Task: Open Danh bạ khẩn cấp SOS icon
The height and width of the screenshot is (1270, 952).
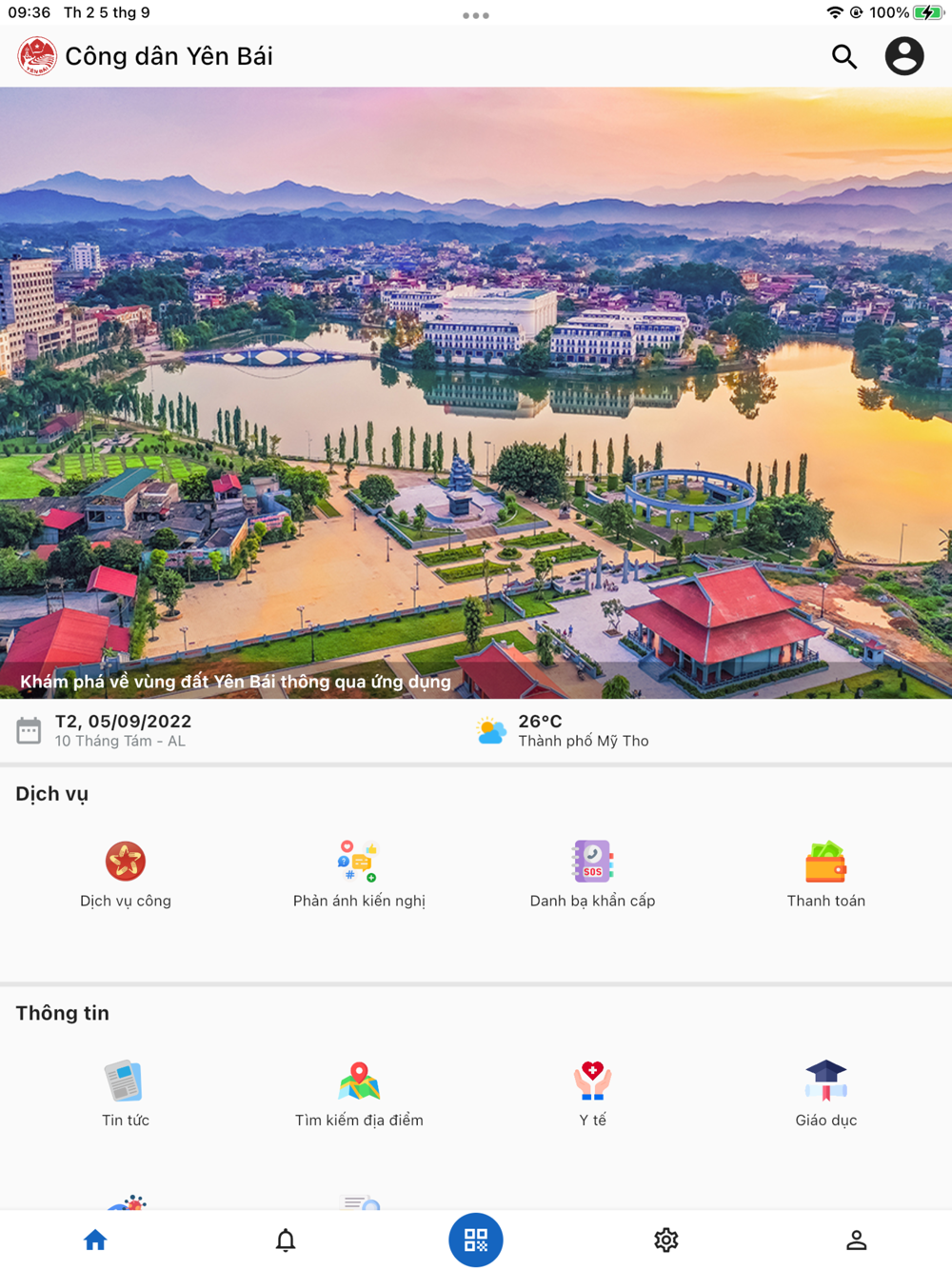Action: click(592, 861)
